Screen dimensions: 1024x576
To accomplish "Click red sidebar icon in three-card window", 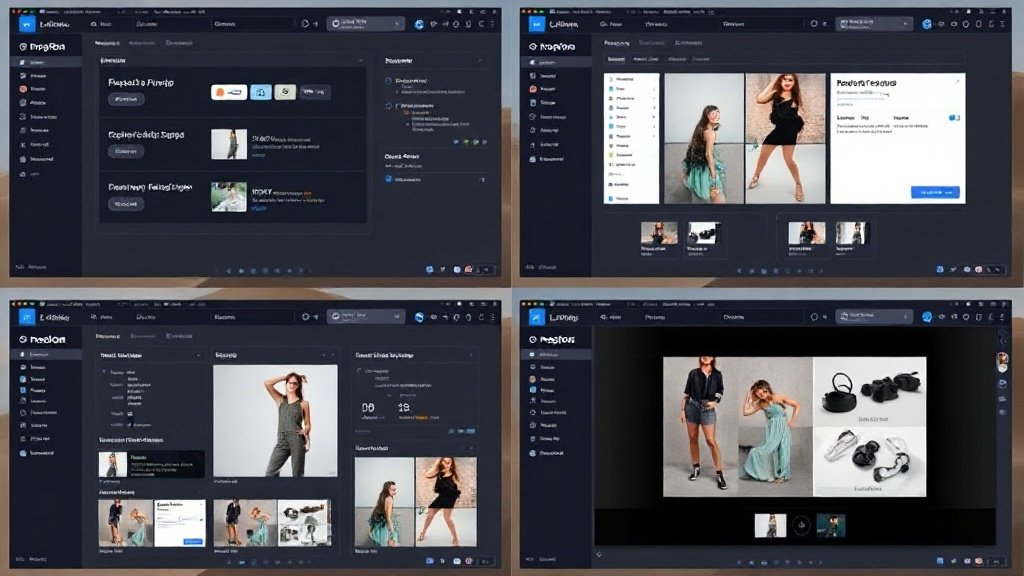I will (23, 89).
